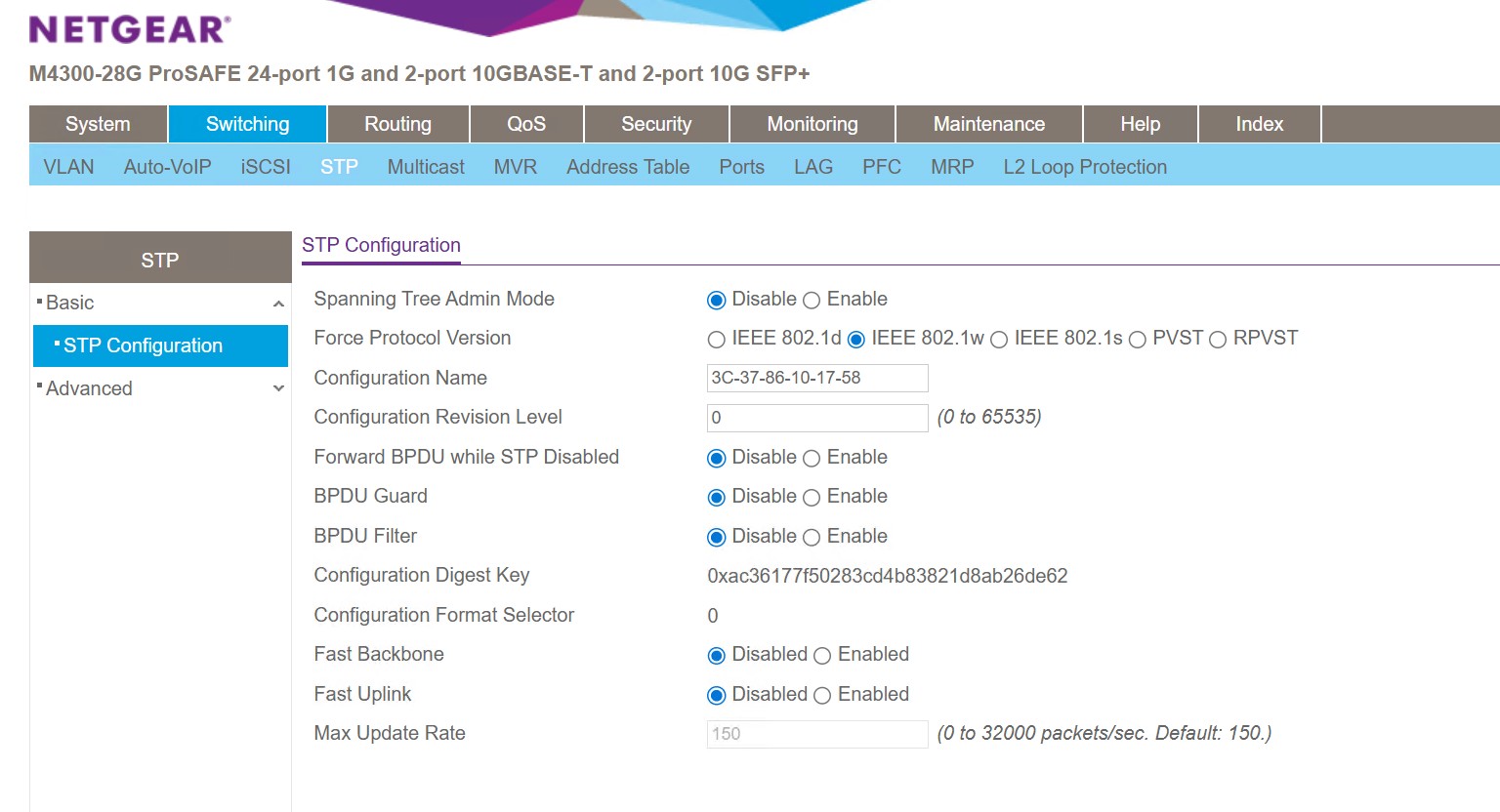Select IEEE 802.1d protocol version
This screenshot has width=1500, height=812.
click(717, 340)
